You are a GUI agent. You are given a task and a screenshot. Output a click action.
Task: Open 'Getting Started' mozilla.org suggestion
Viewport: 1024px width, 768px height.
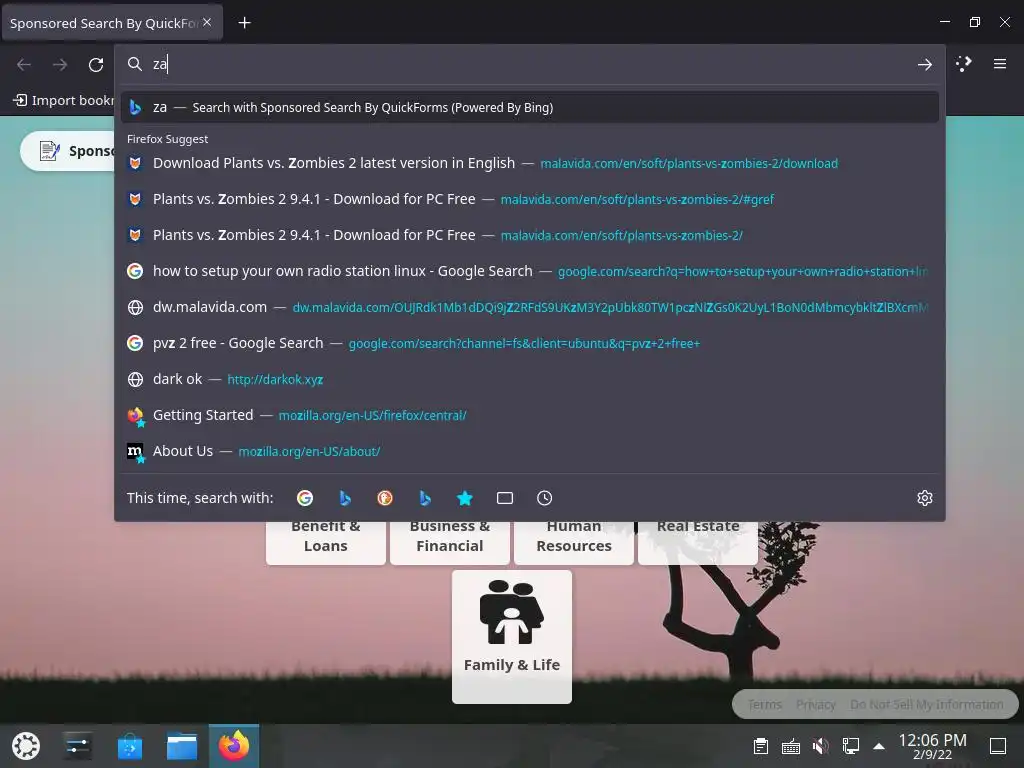click(x=530, y=415)
